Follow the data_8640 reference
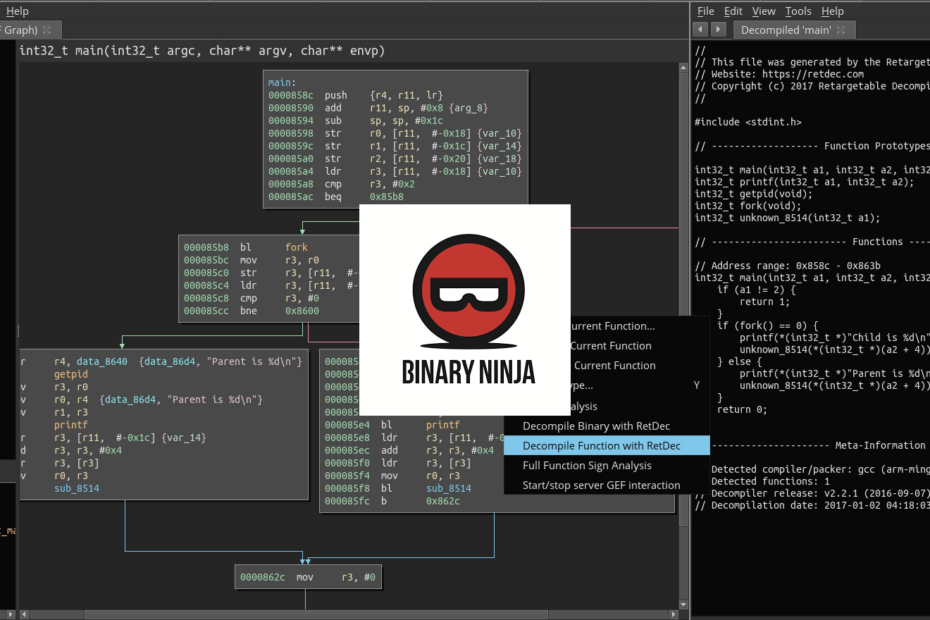The height and width of the screenshot is (620, 930). (101, 361)
